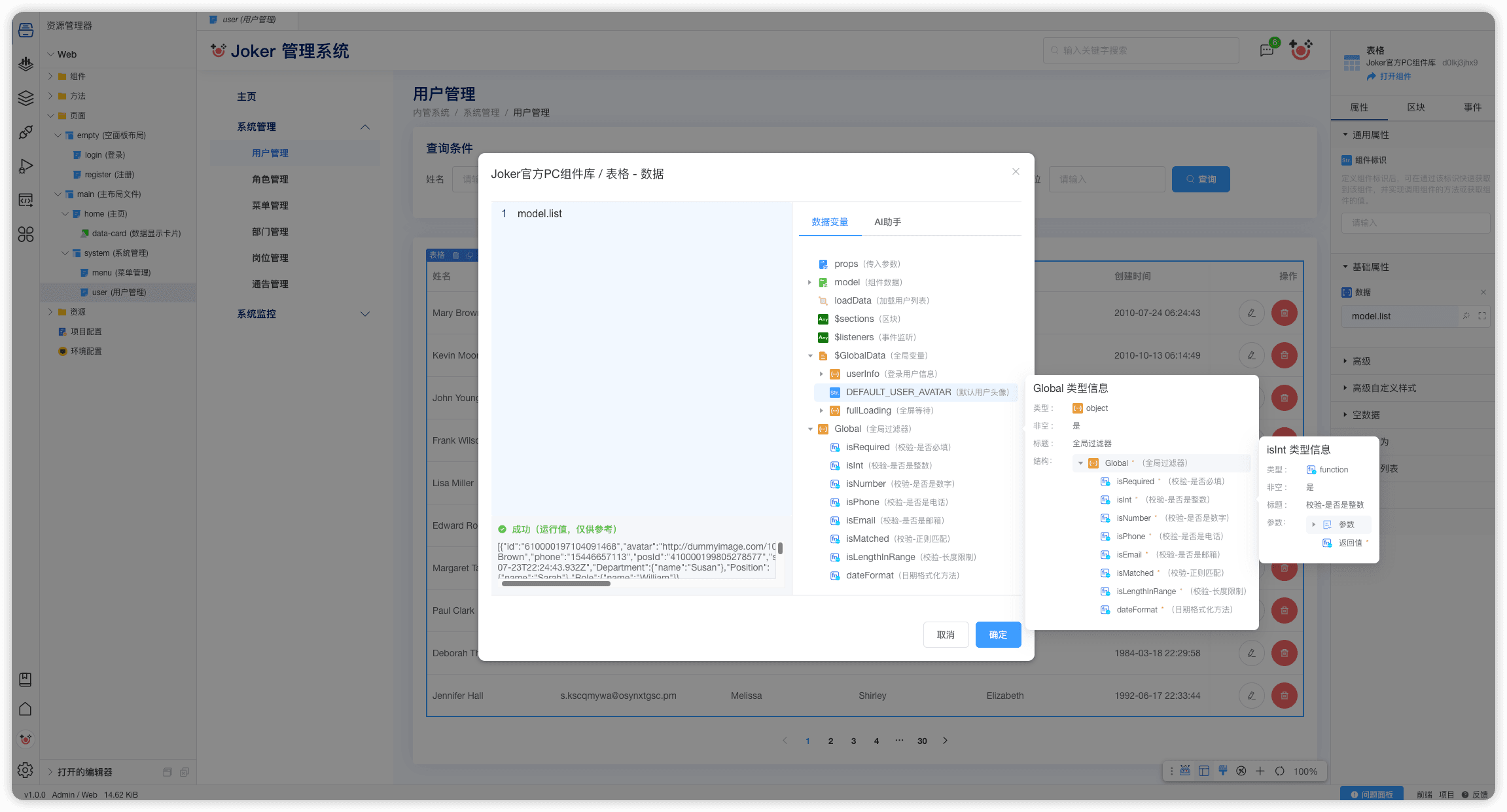Click the AI robot icon in bottom toolbar

pos(1185,771)
